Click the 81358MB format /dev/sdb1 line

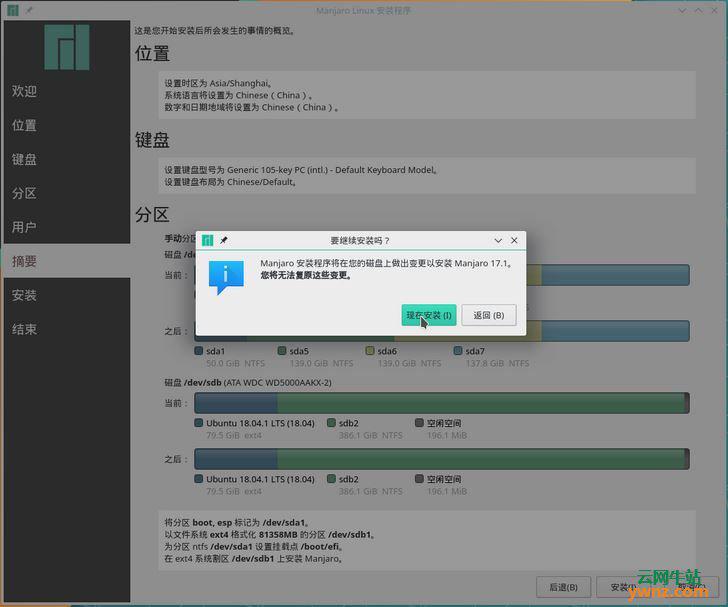pyautogui.click(x=269, y=535)
